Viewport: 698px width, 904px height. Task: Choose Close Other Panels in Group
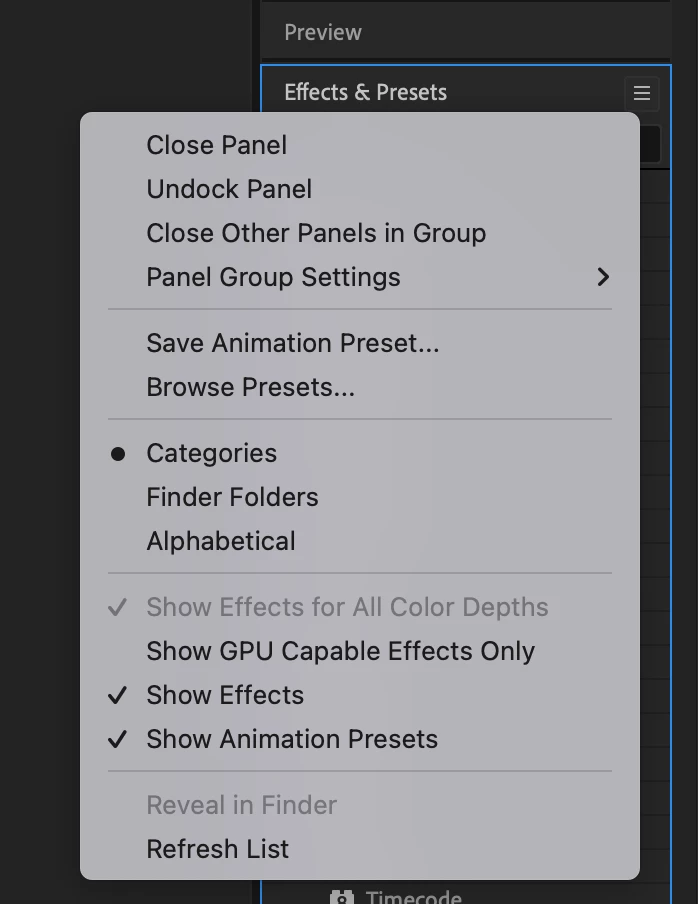point(316,233)
